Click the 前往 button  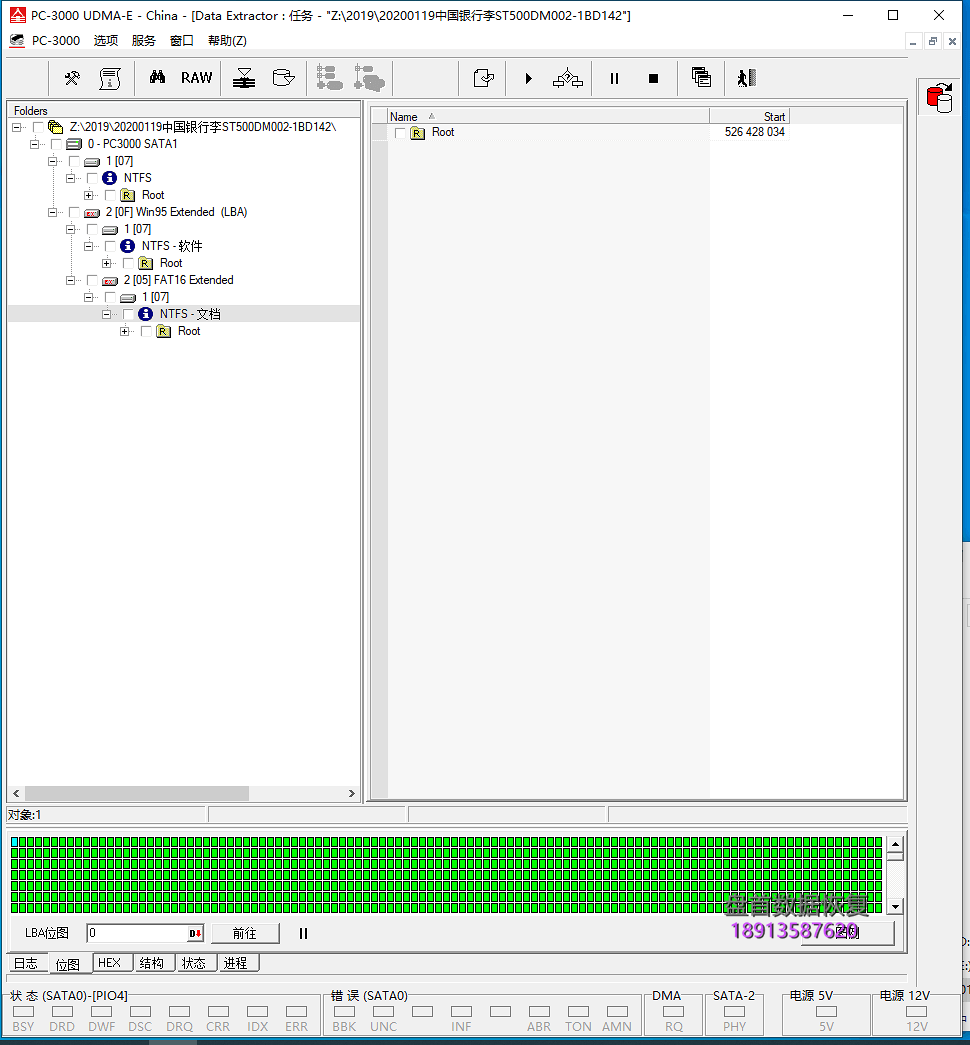(x=245, y=933)
